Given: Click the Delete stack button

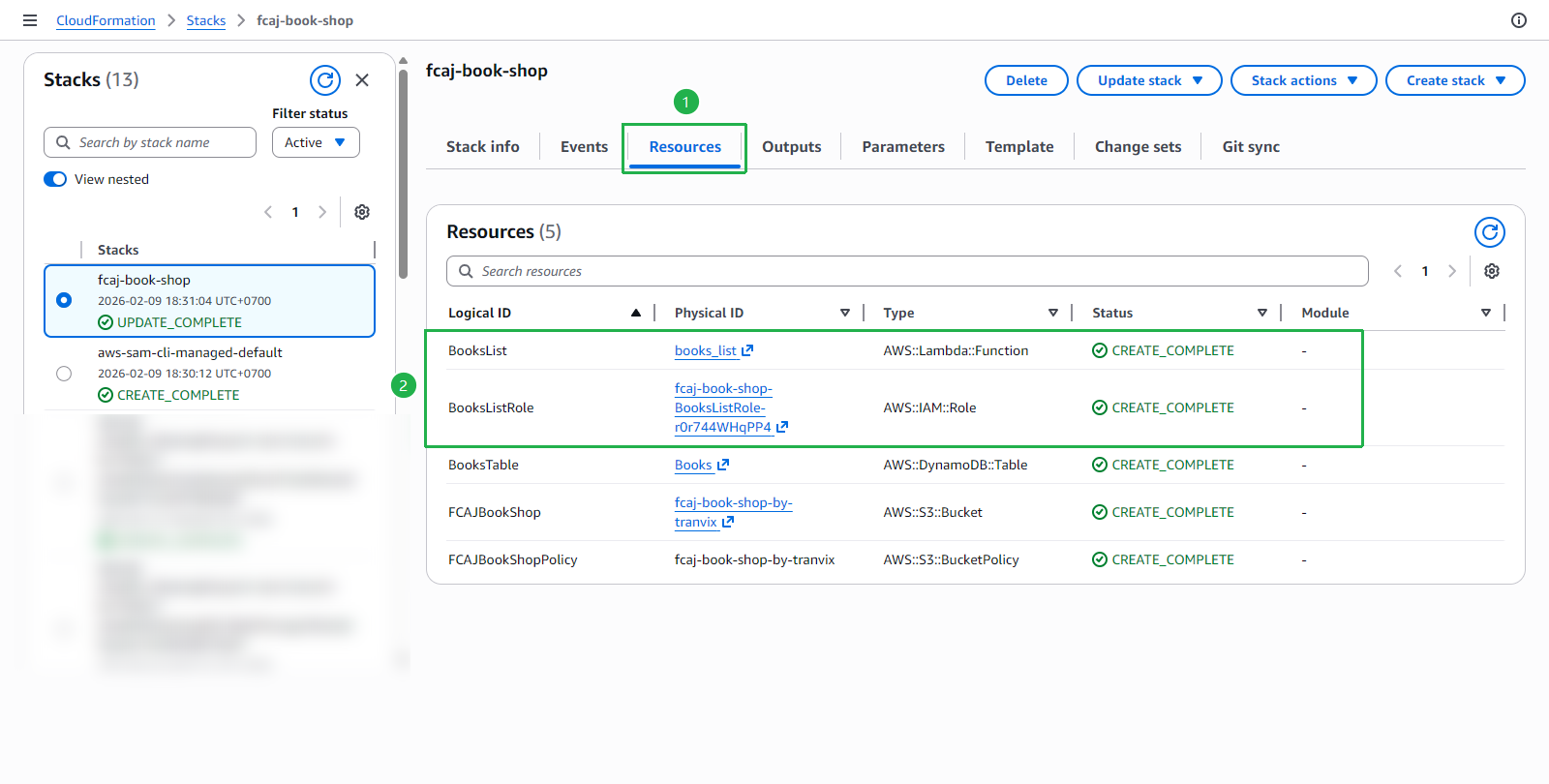Looking at the screenshot, I should click(1026, 80).
